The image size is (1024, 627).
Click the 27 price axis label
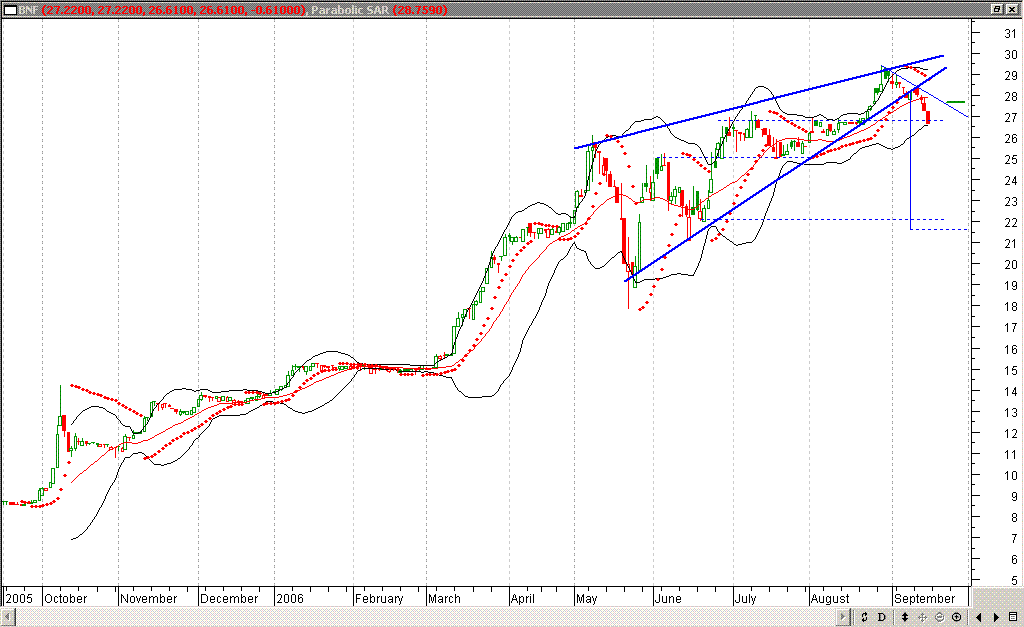click(x=1010, y=118)
